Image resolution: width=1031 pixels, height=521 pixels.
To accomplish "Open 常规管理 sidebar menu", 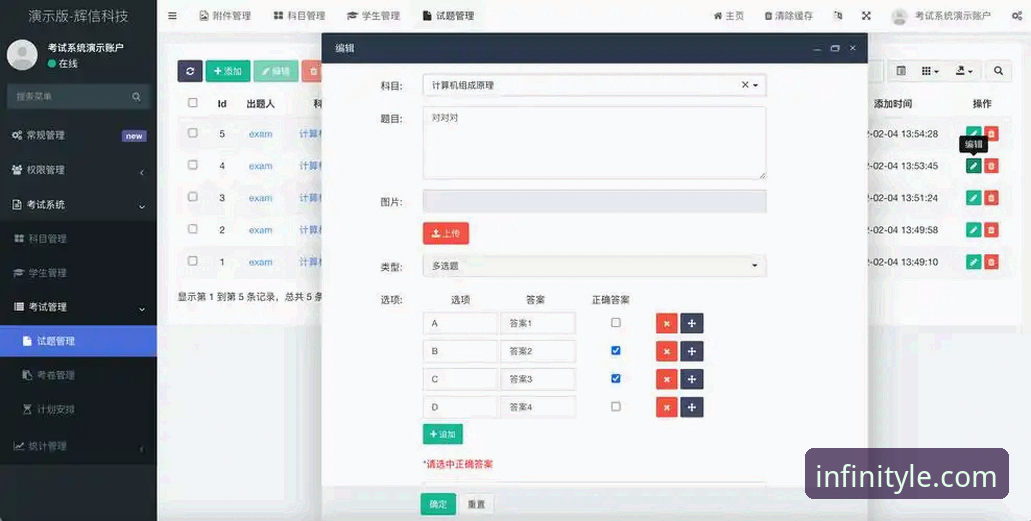I will [79, 136].
